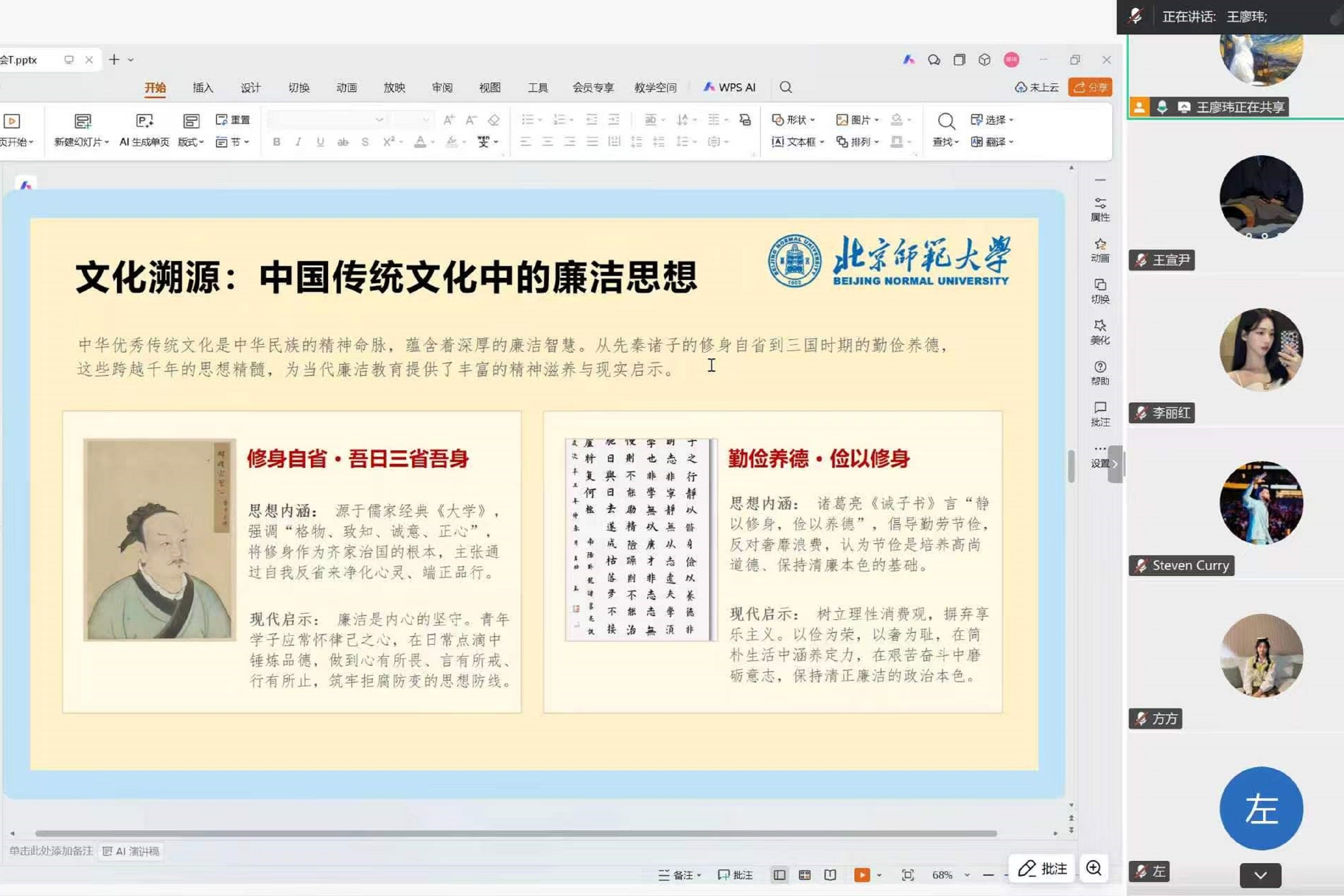
Task: Open the Shapes (形状) dropdown
Action: click(793, 119)
